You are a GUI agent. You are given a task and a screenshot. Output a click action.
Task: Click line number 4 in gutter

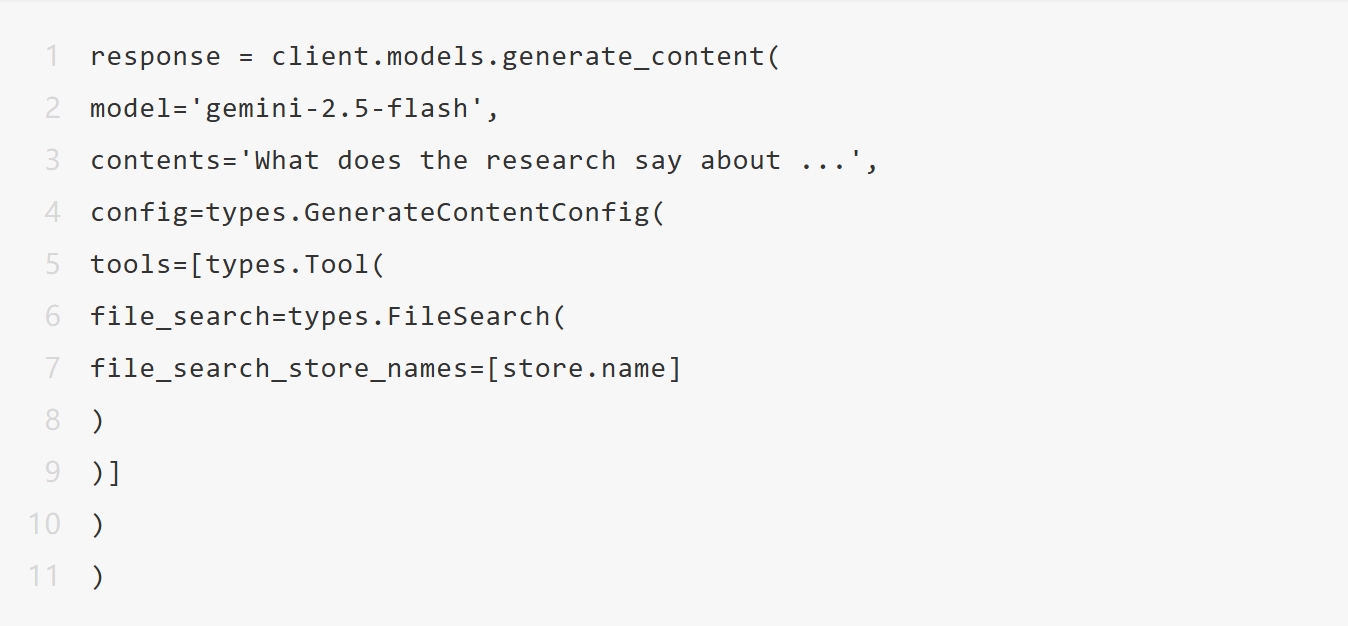click(x=52, y=212)
